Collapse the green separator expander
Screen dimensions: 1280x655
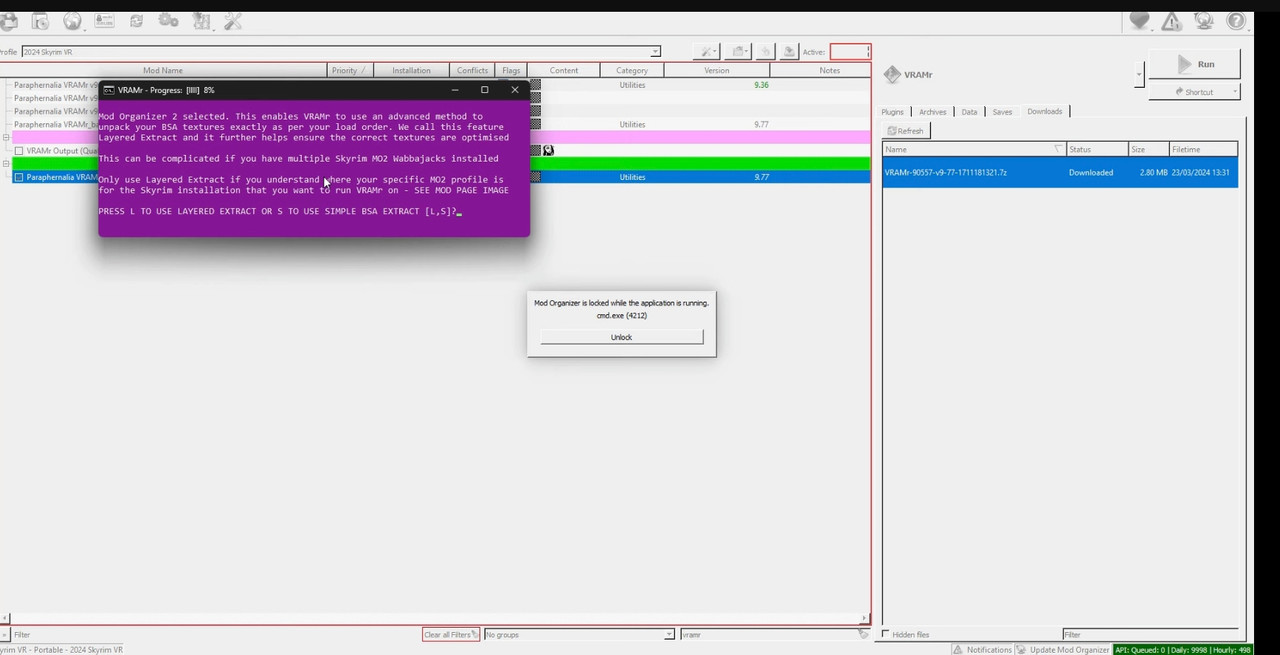(x=6, y=163)
